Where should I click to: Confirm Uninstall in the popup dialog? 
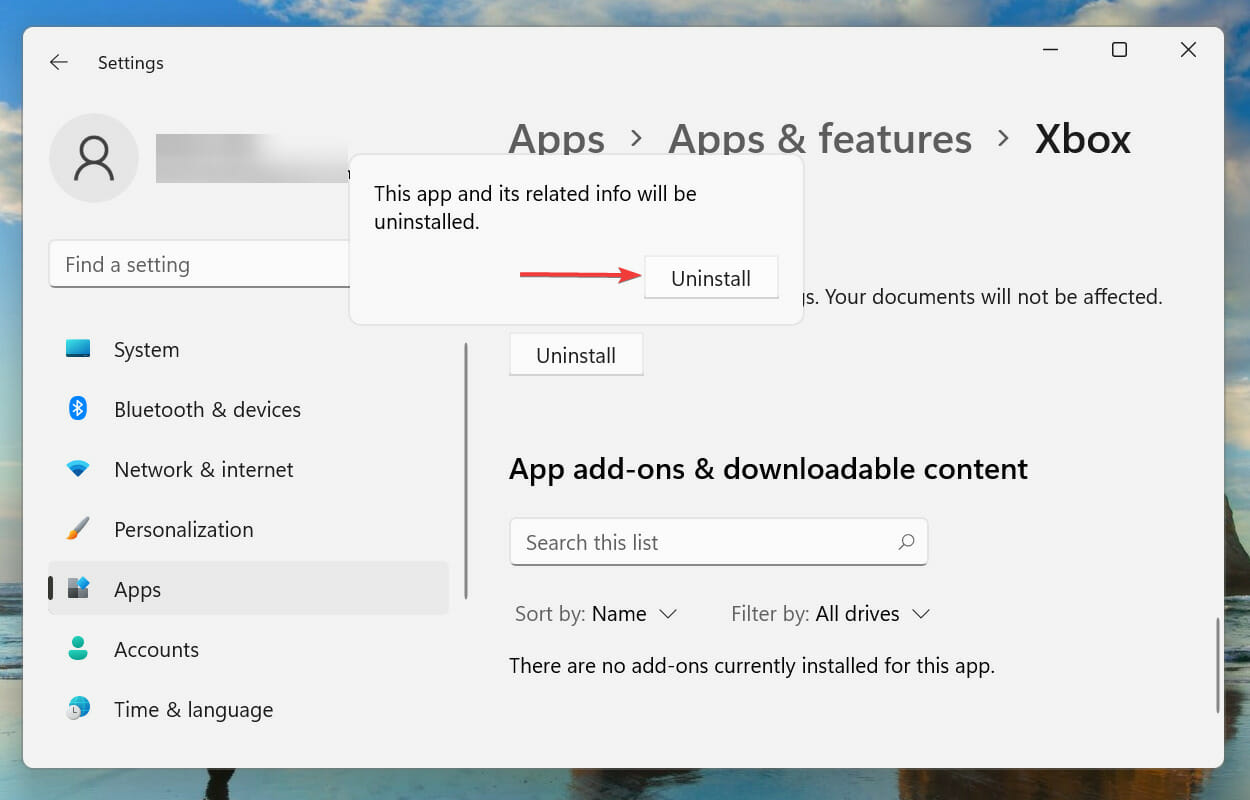(x=710, y=278)
